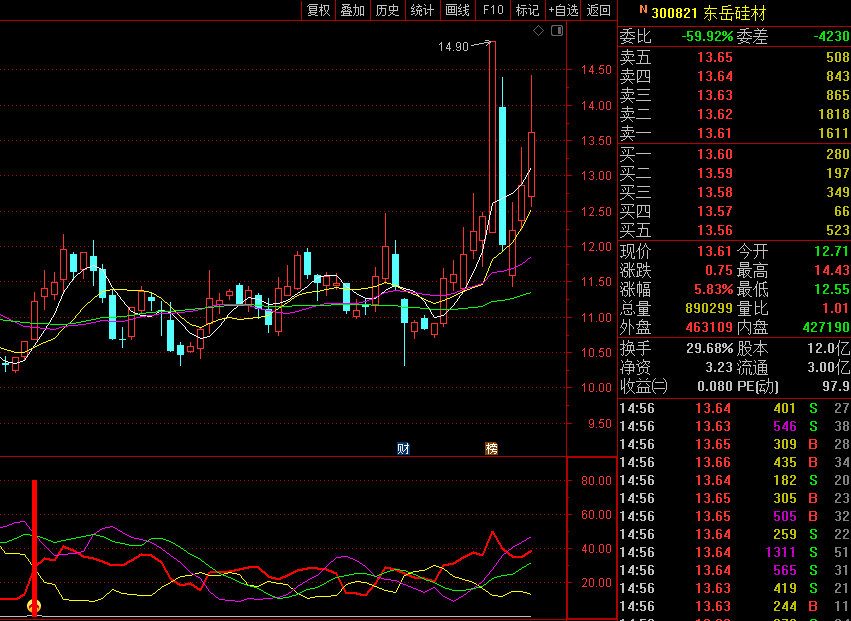
Task: Click the diamond icon above chart
Action: point(538,31)
